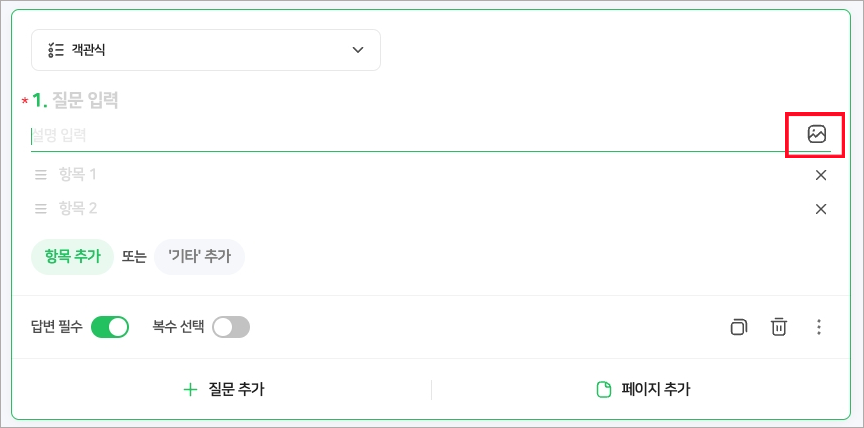864x428 pixels.
Task: Delete question using trash can icon
Action: pyautogui.click(x=778, y=327)
